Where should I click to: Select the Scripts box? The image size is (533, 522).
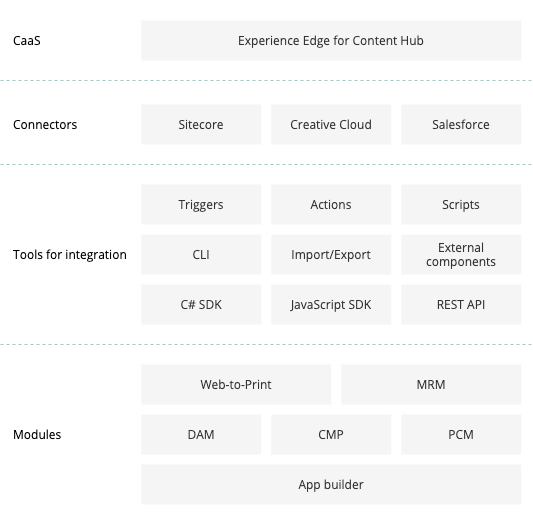click(x=461, y=205)
